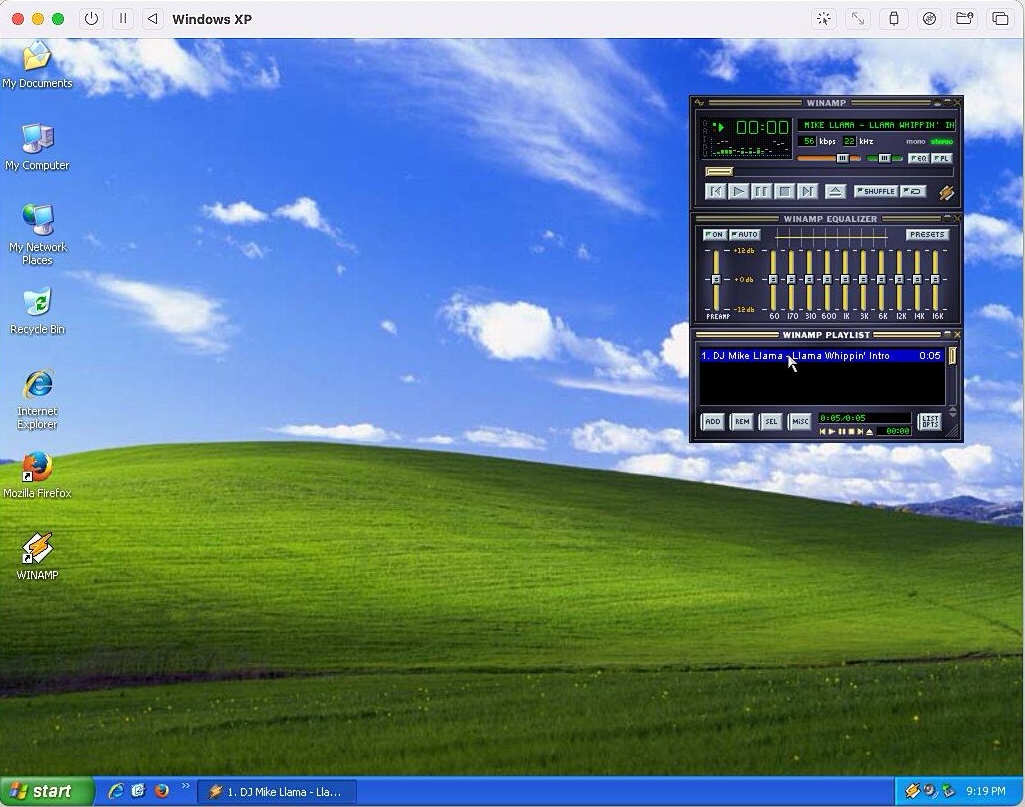The image size is (1025, 807).
Task: Click the Winamp taskbar button
Action: 277,792
